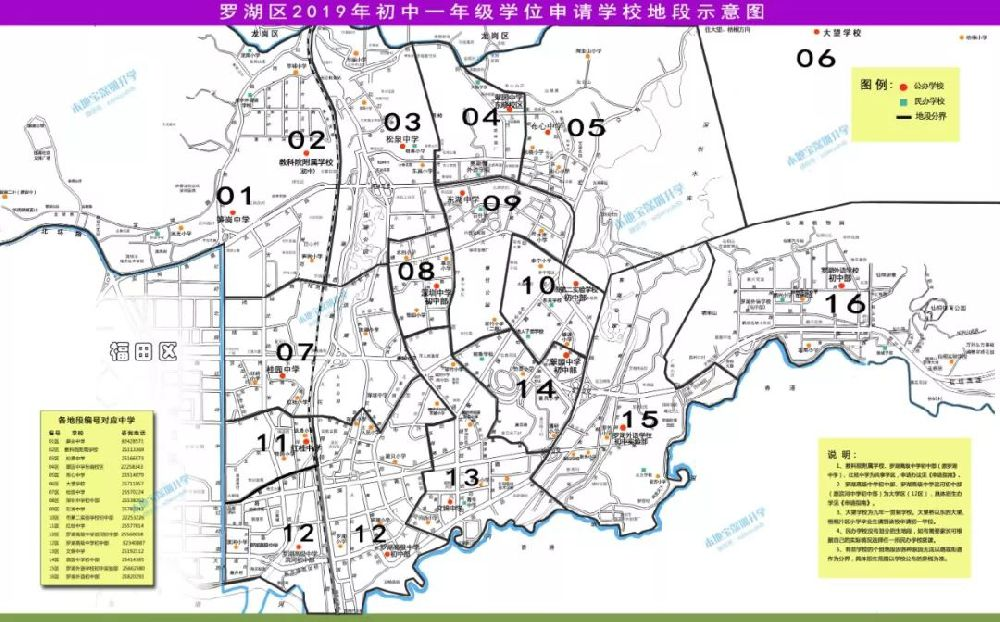Click the red marker above 东湖中学 label
The width and height of the screenshot is (1000, 622).
[x=462, y=192]
